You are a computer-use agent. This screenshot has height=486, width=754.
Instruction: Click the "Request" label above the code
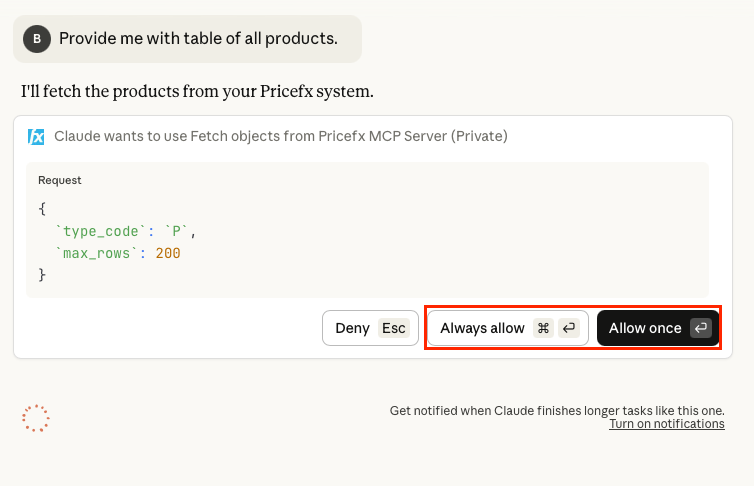pyautogui.click(x=60, y=180)
